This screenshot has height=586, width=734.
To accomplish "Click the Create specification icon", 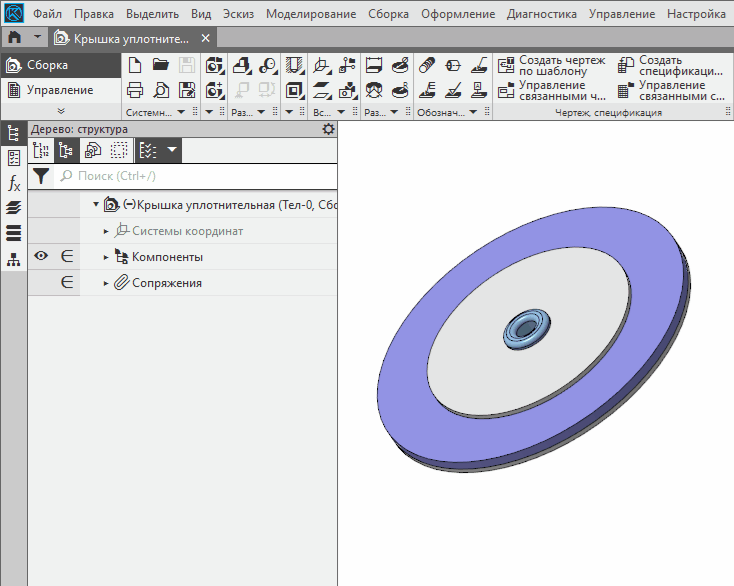I will [x=626, y=65].
